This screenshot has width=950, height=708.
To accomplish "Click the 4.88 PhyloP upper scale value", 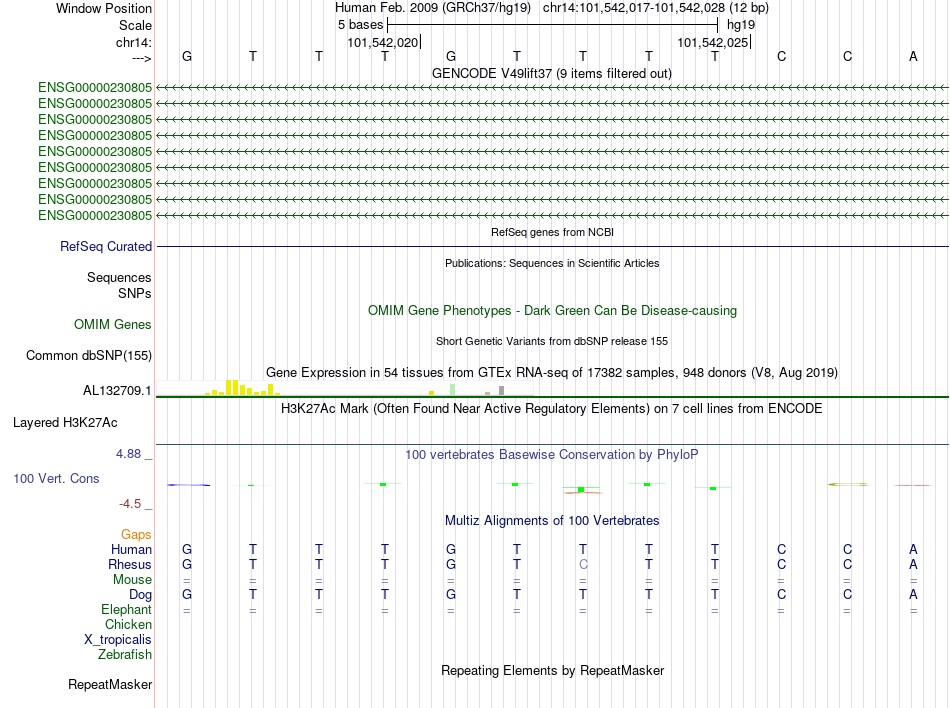I will (128, 454).
